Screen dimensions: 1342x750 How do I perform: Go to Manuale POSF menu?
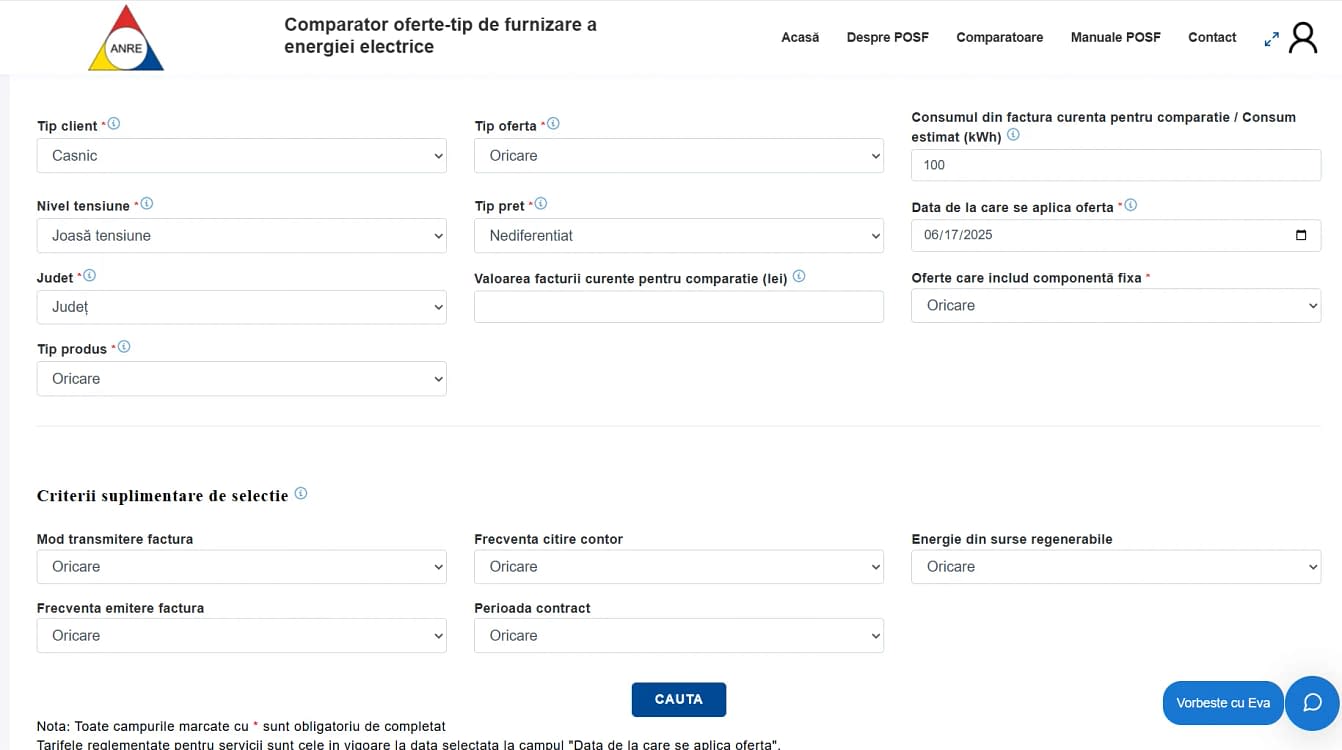point(1116,38)
